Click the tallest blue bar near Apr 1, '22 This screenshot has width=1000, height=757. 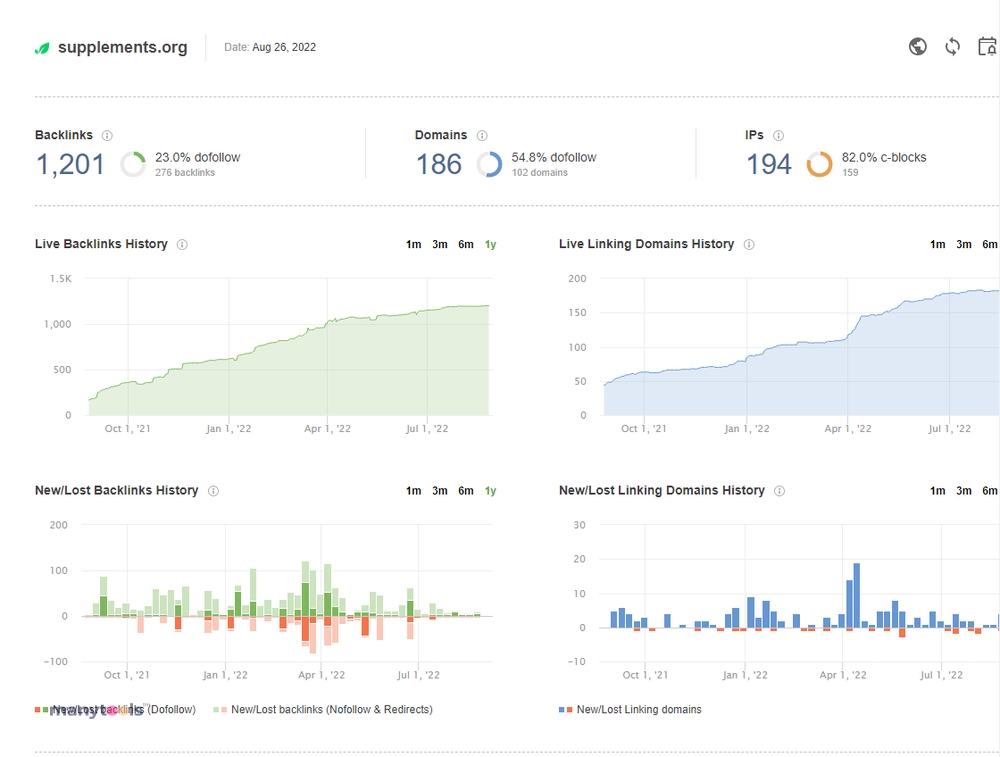857,596
